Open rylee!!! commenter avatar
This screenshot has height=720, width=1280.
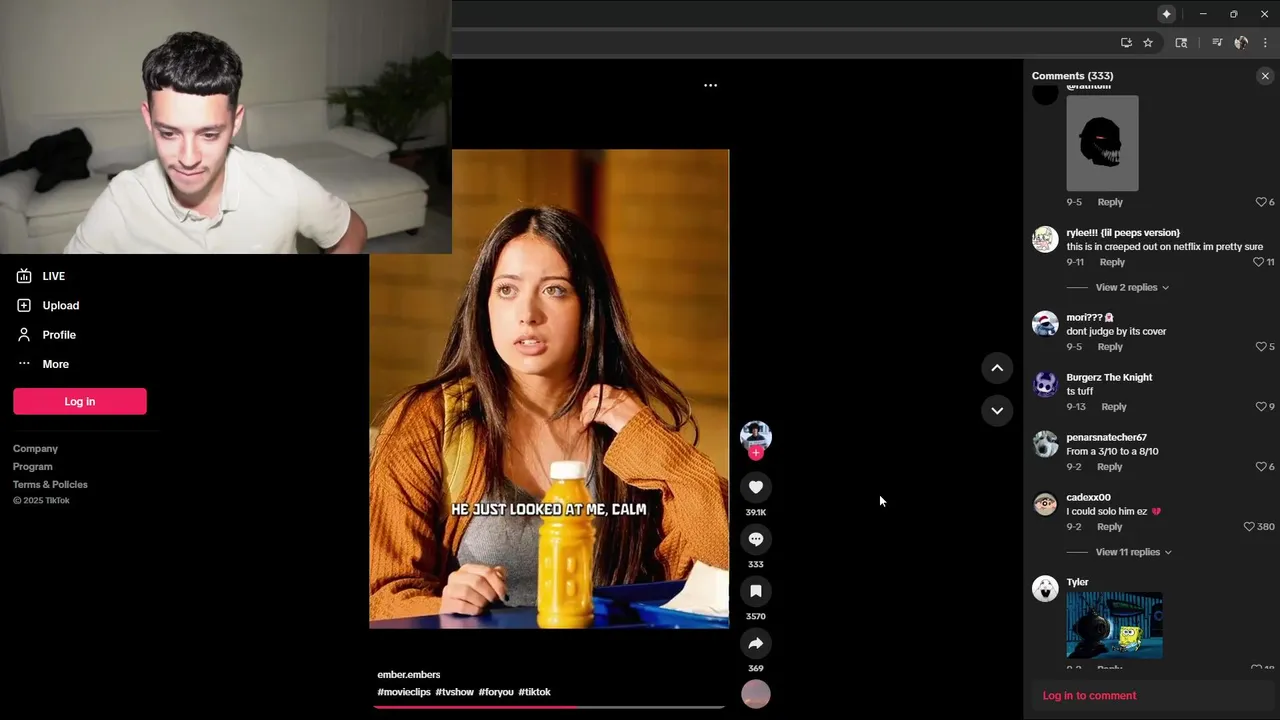[x=1045, y=239]
